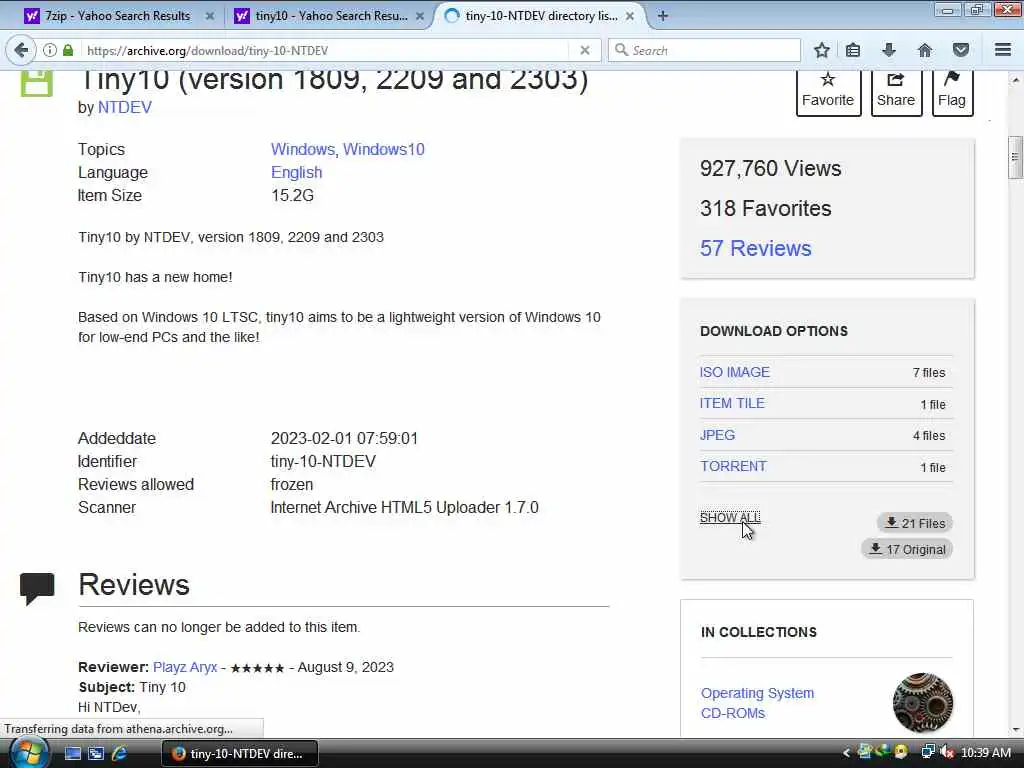Screen dimensions: 1024x768
Task: Click the 927,760 Views text
Action: pos(771,168)
